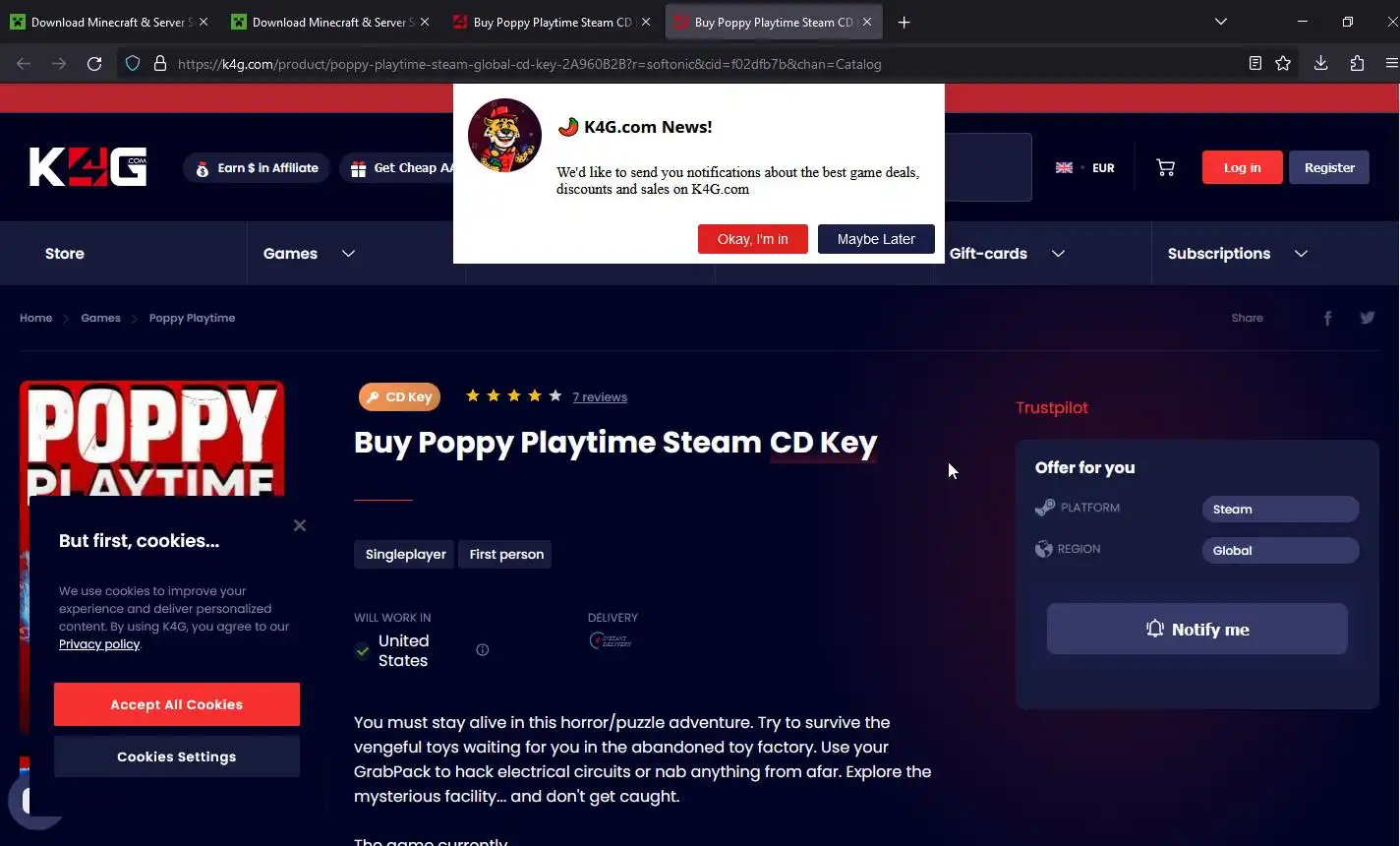Open the extensions puzzle icon

click(x=1357, y=63)
